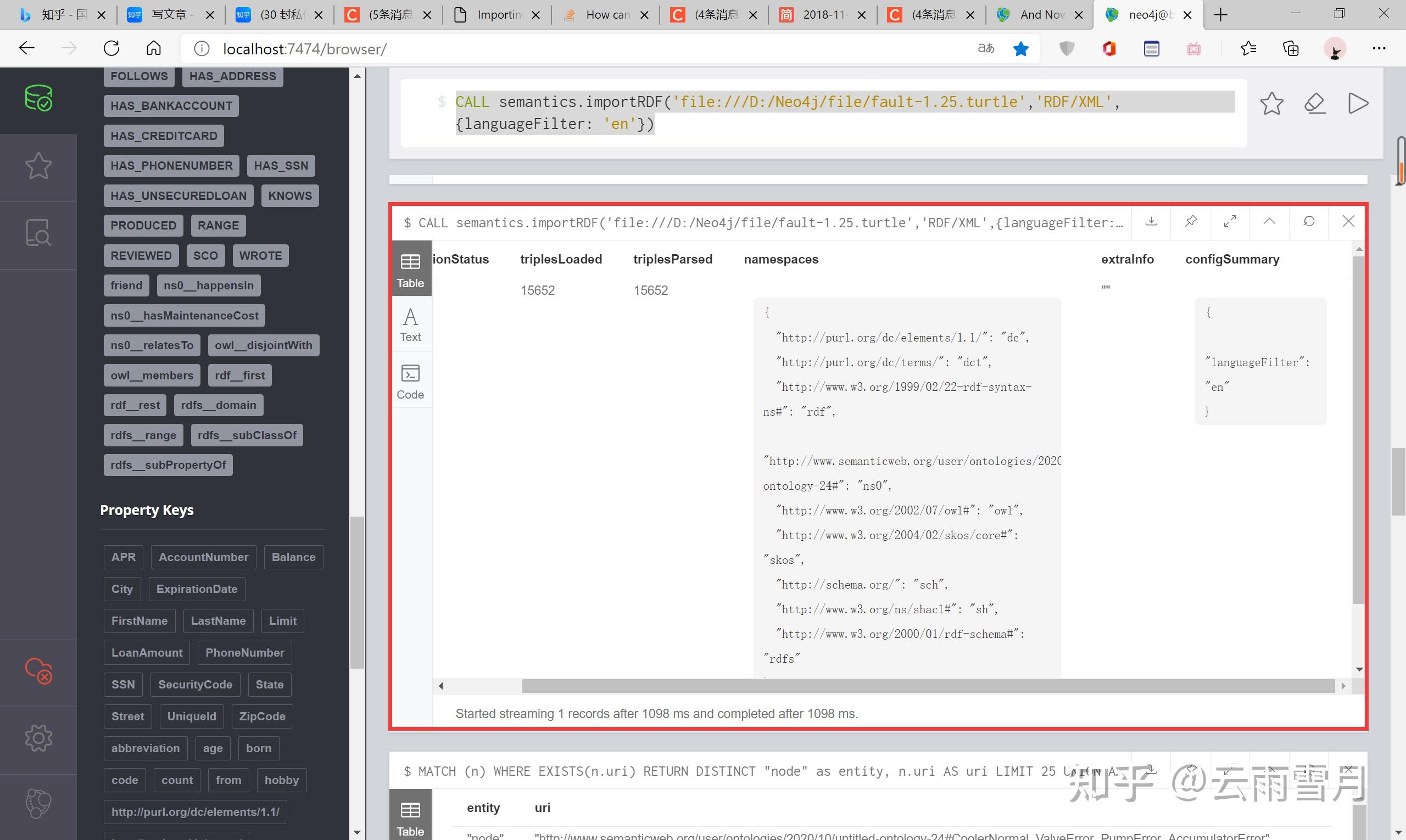
Task: Open the Favorites star in sidebar
Action: point(38,166)
